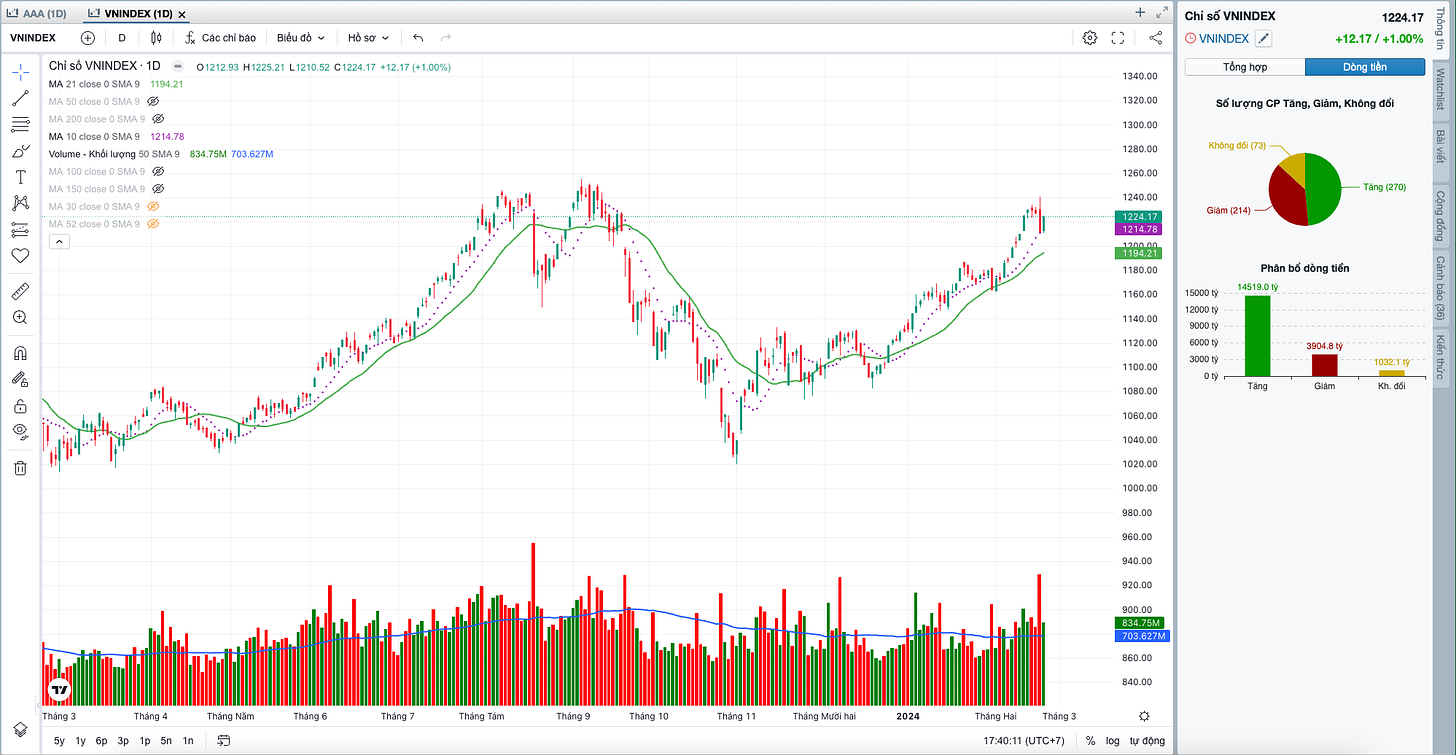Select the ruler measure tool

point(20,291)
